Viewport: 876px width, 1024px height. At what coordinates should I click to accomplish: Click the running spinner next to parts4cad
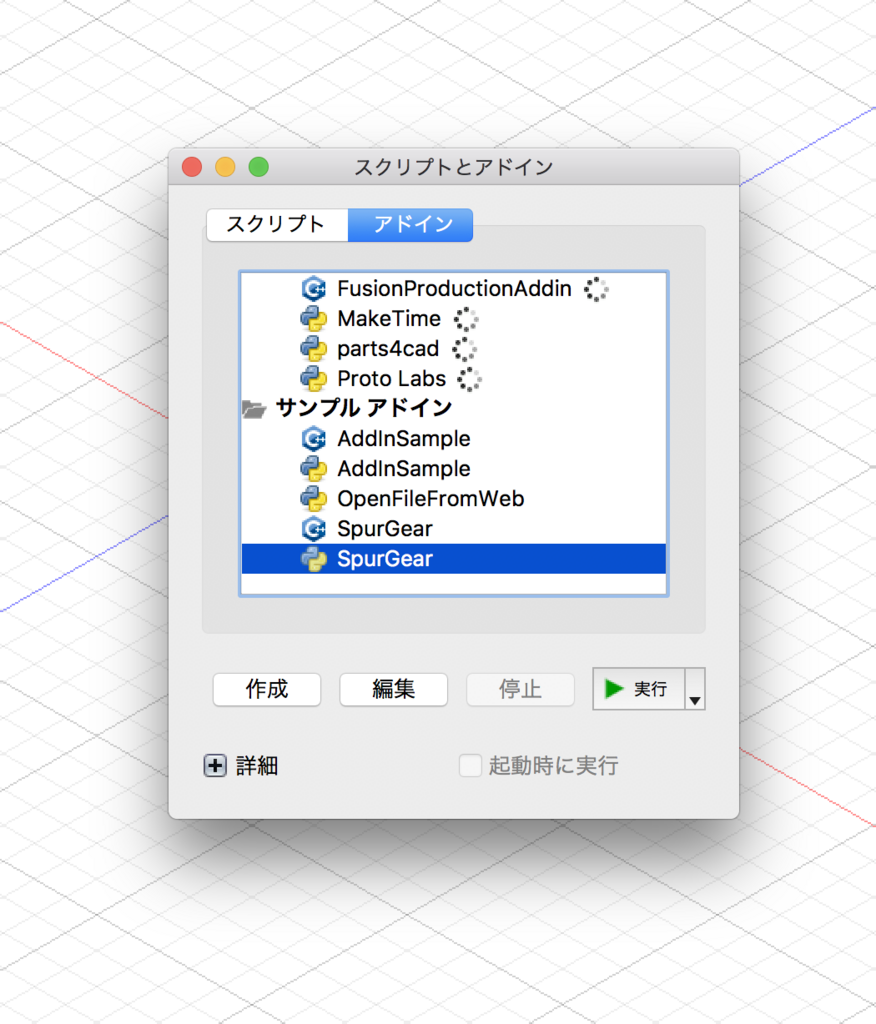[x=464, y=349]
